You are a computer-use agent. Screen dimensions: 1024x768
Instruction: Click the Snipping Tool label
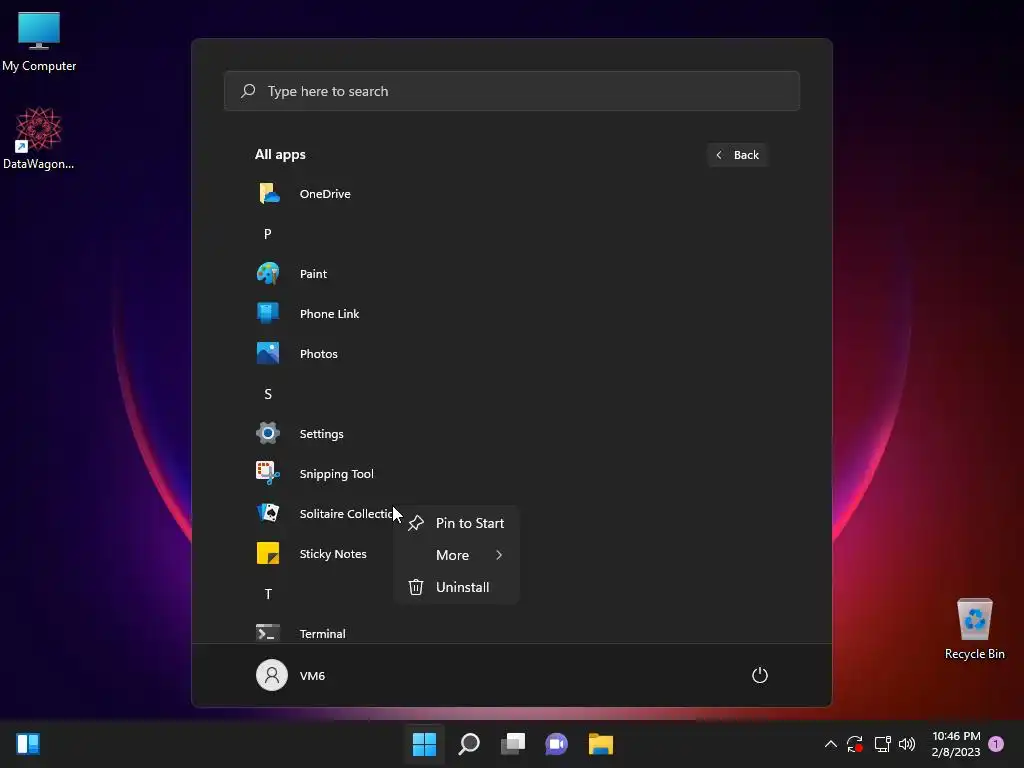tap(336, 474)
